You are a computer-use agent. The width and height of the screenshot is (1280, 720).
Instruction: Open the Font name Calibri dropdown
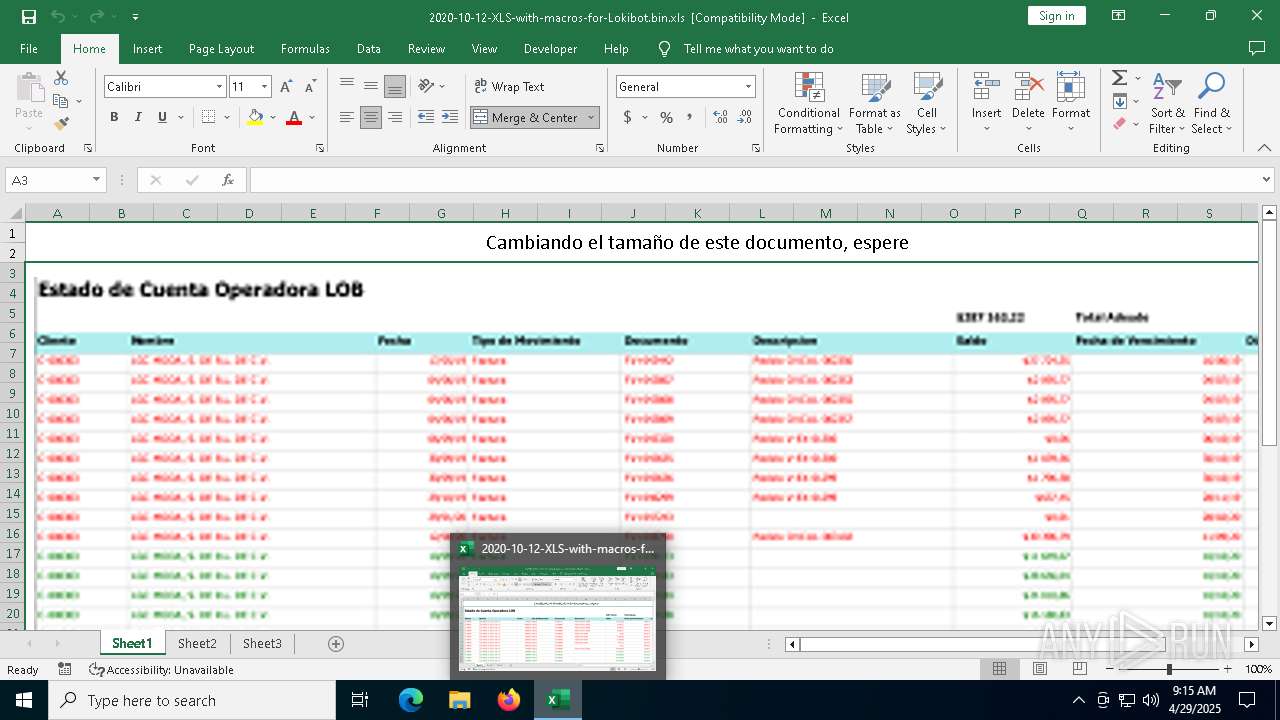pos(219,87)
